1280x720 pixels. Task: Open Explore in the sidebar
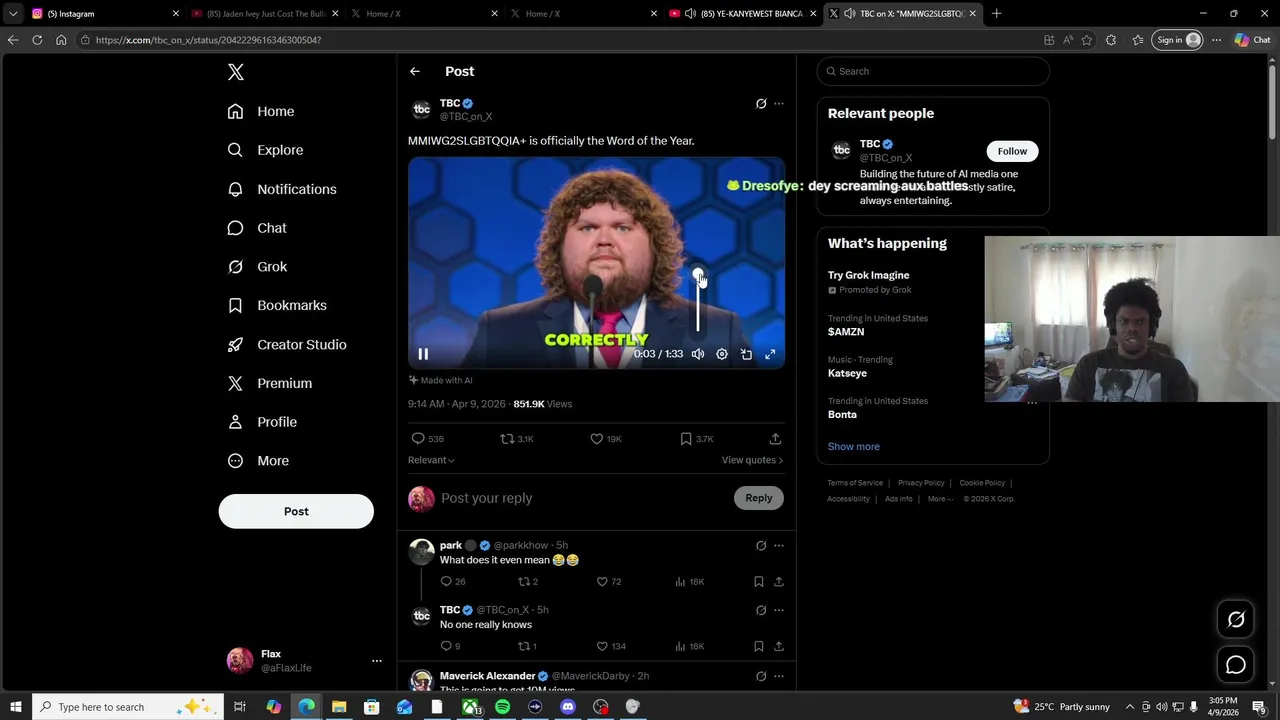pos(265,150)
